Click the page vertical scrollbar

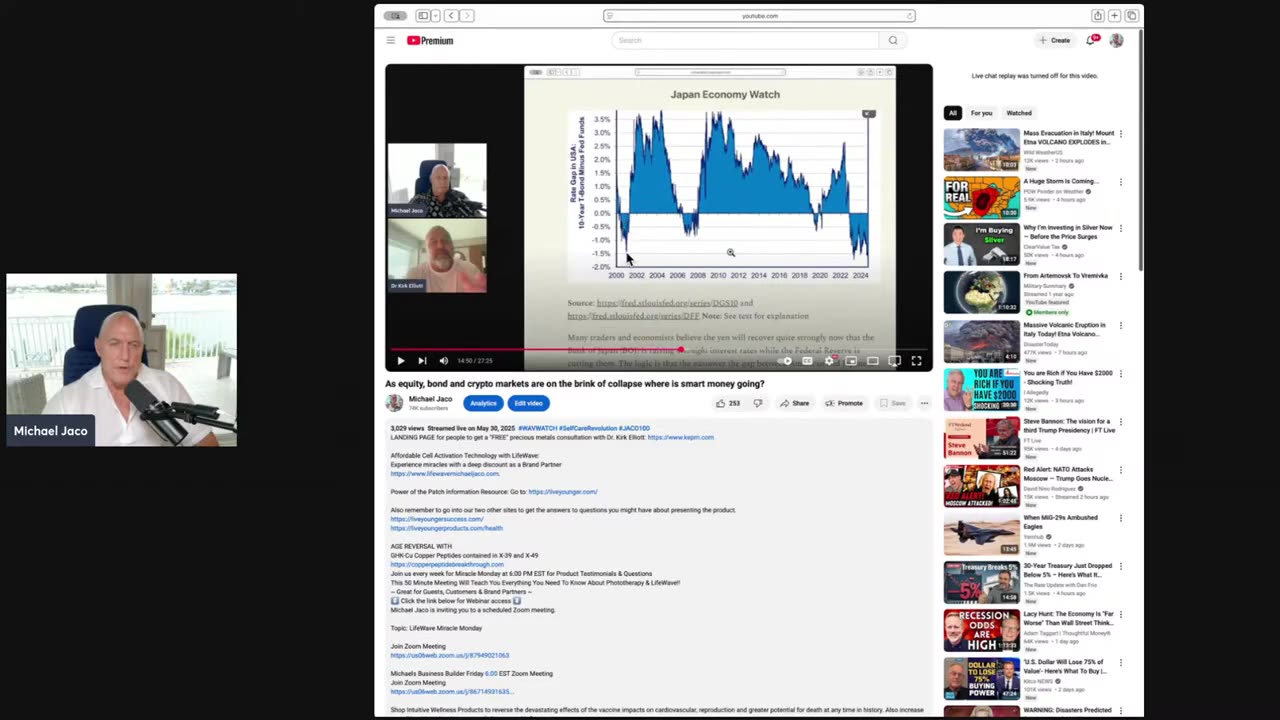(x=1140, y=150)
